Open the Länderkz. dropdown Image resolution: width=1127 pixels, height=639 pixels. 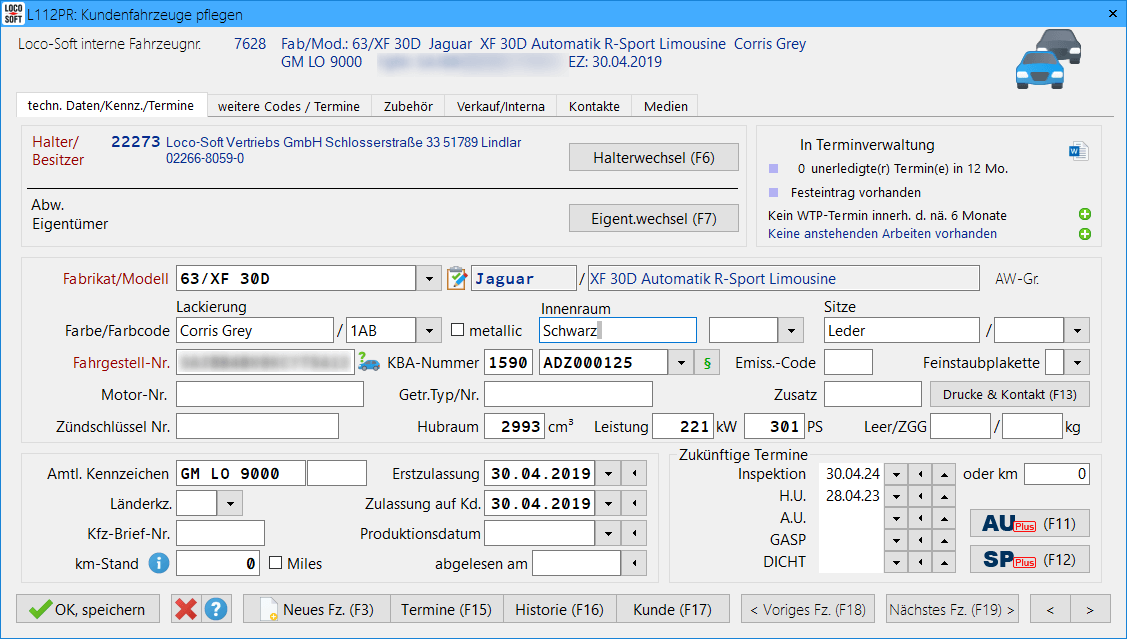[229, 502]
